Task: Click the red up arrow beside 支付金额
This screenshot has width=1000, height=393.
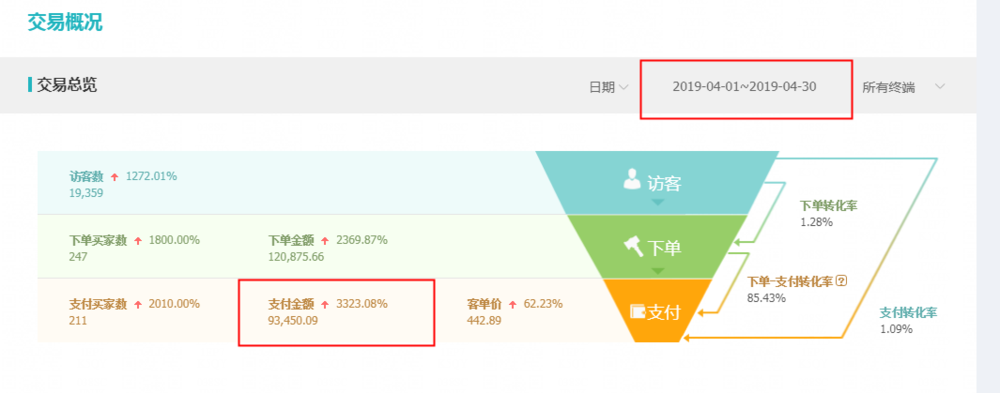Action: pos(325,305)
